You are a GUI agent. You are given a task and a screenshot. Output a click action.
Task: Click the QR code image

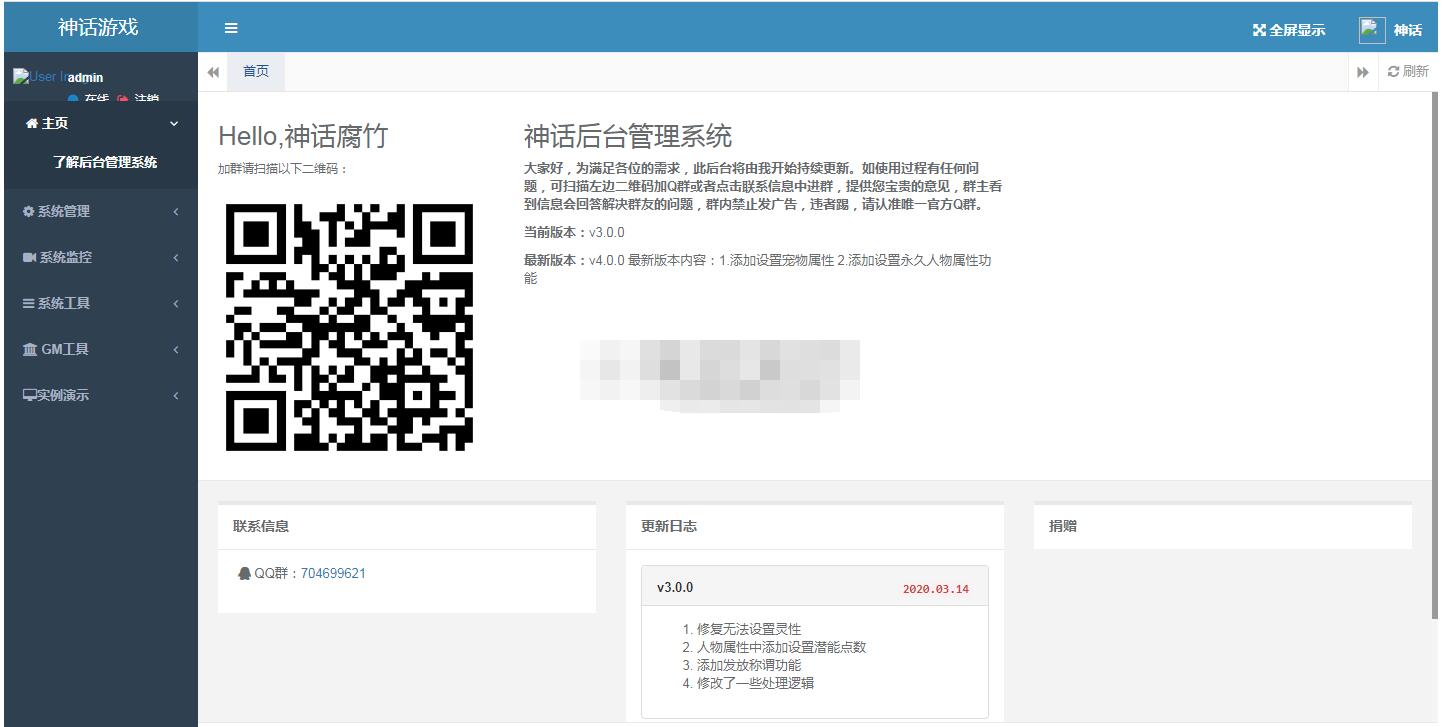click(349, 327)
